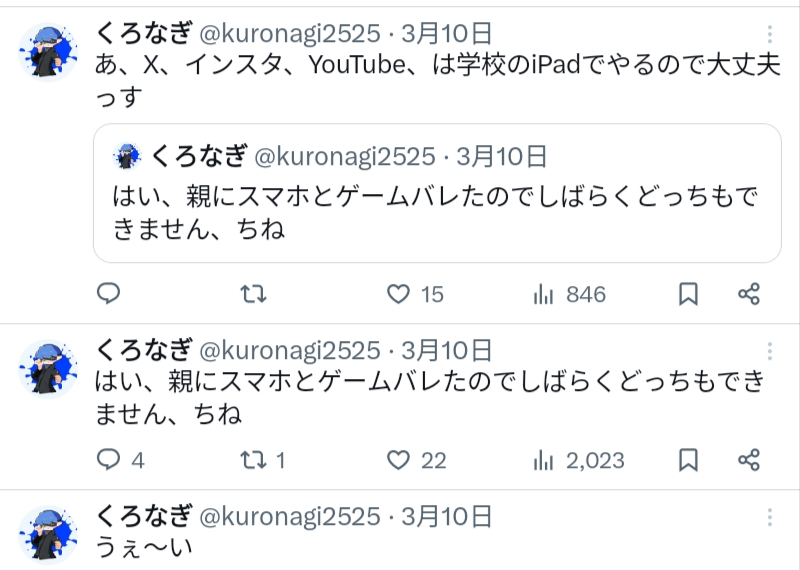Bookmark the school iPad tweet
The image size is (800, 570).
point(688,294)
